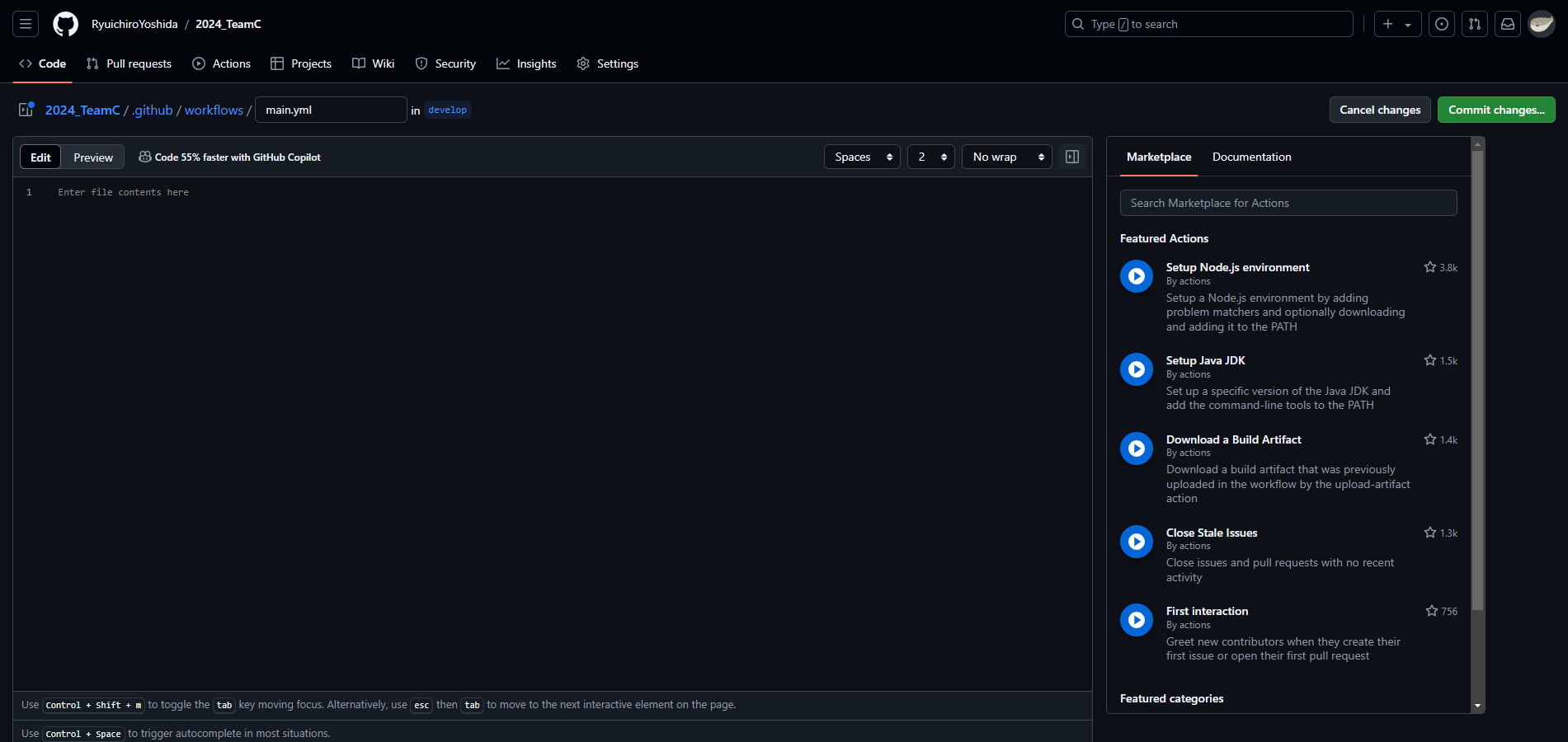Viewport: 1568px width, 742px height.
Task: Cancel changes with the Cancel button
Action: (1379, 110)
